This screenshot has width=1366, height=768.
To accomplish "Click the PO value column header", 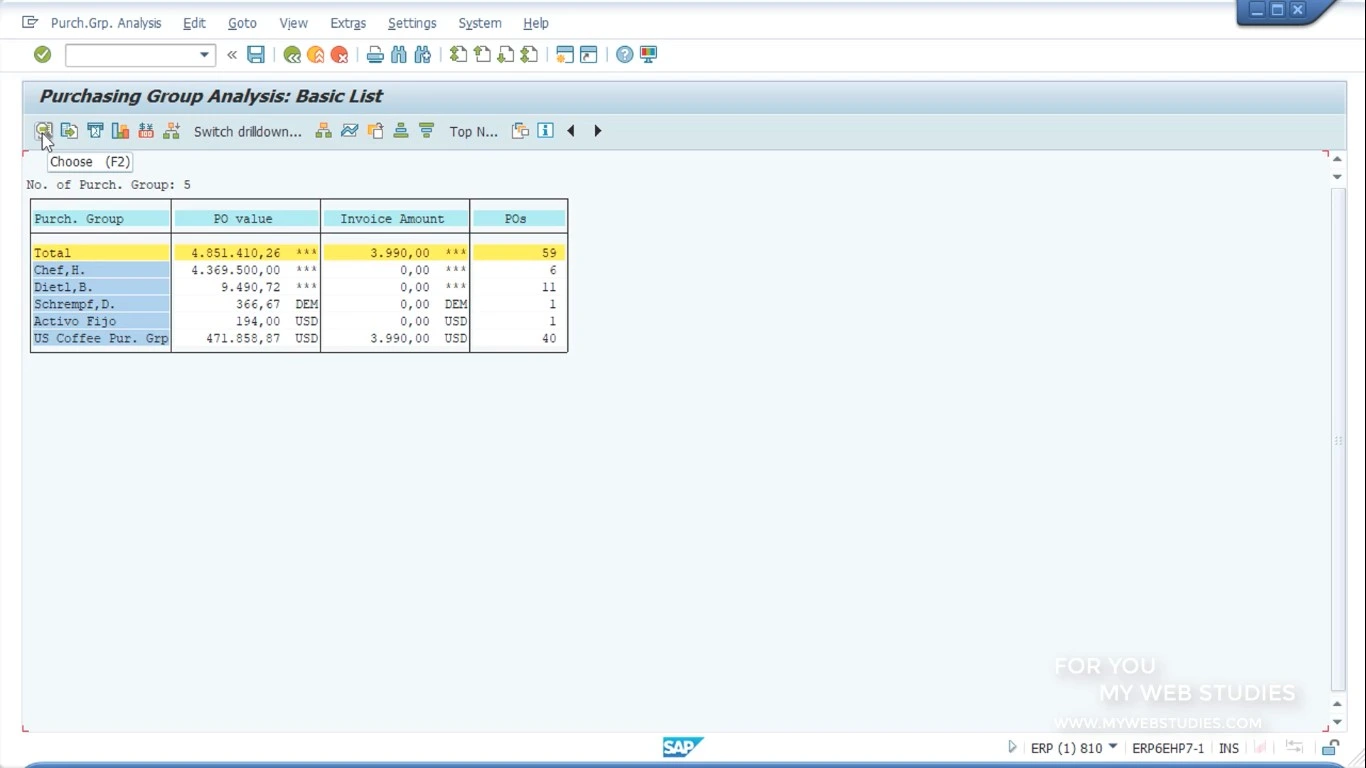I will click(x=246, y=218).
